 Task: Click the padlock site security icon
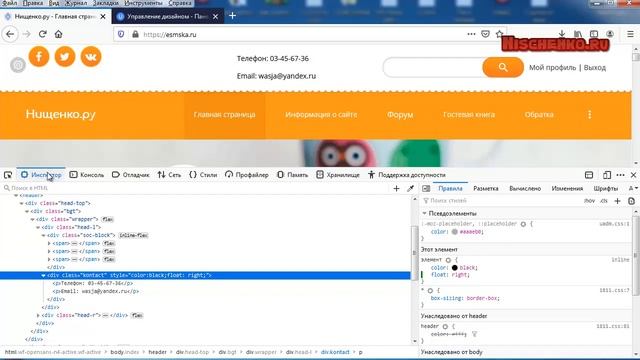tap(136, 34)
